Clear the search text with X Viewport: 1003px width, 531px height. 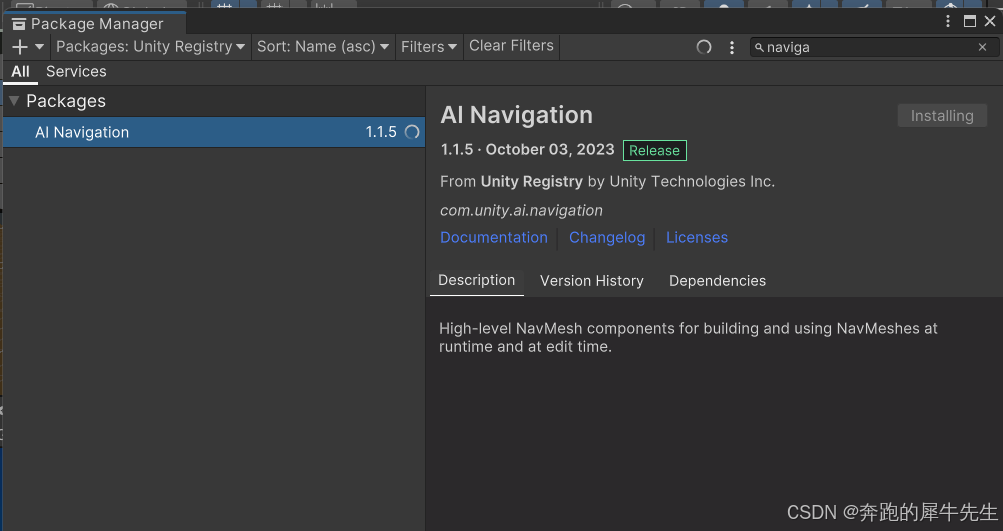click(x=983, y=47)
